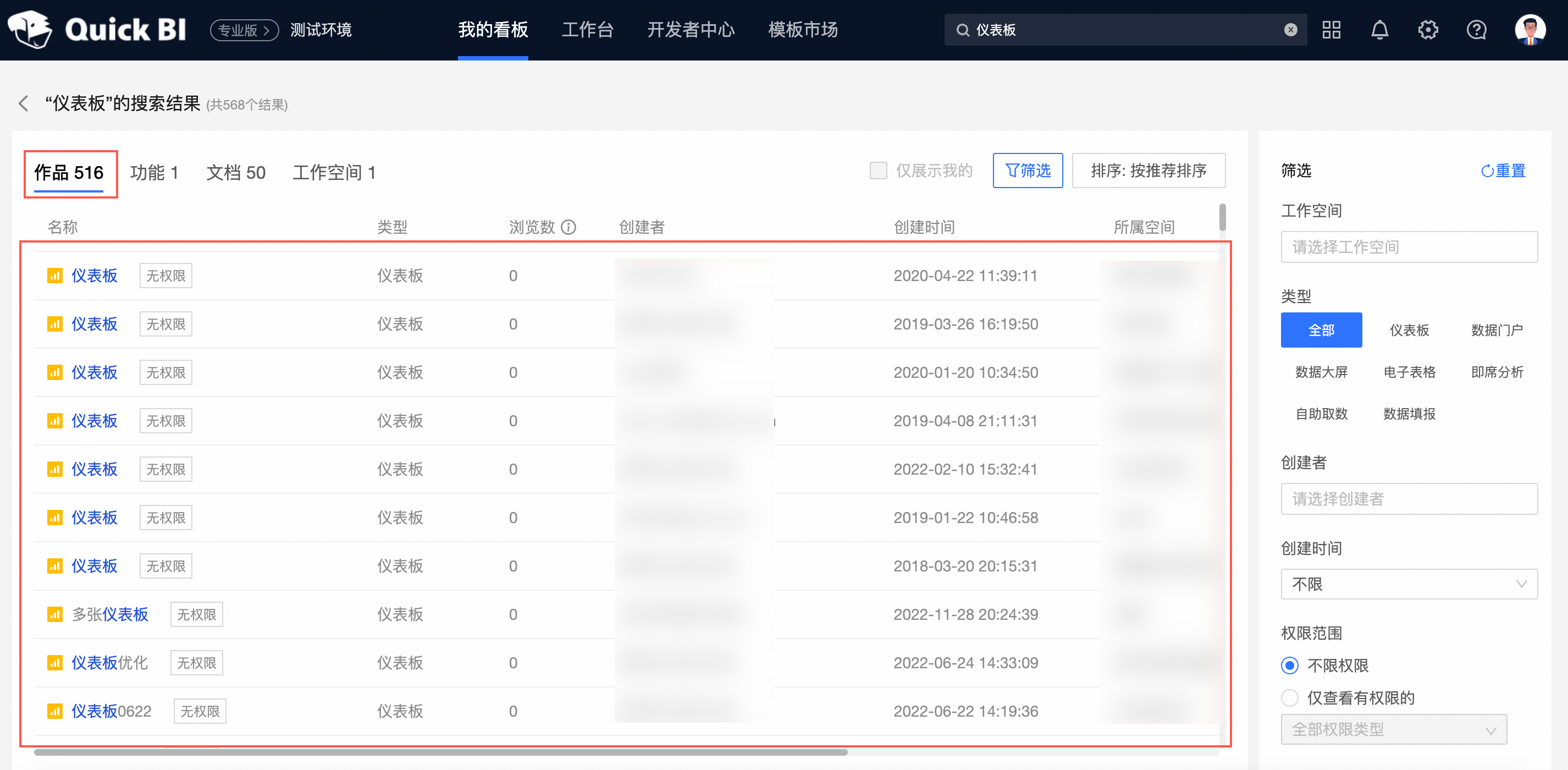Open the 全部权限类型 dropdown
This screenshot has height=770, width=1568.
click(x=1394, y=730)
